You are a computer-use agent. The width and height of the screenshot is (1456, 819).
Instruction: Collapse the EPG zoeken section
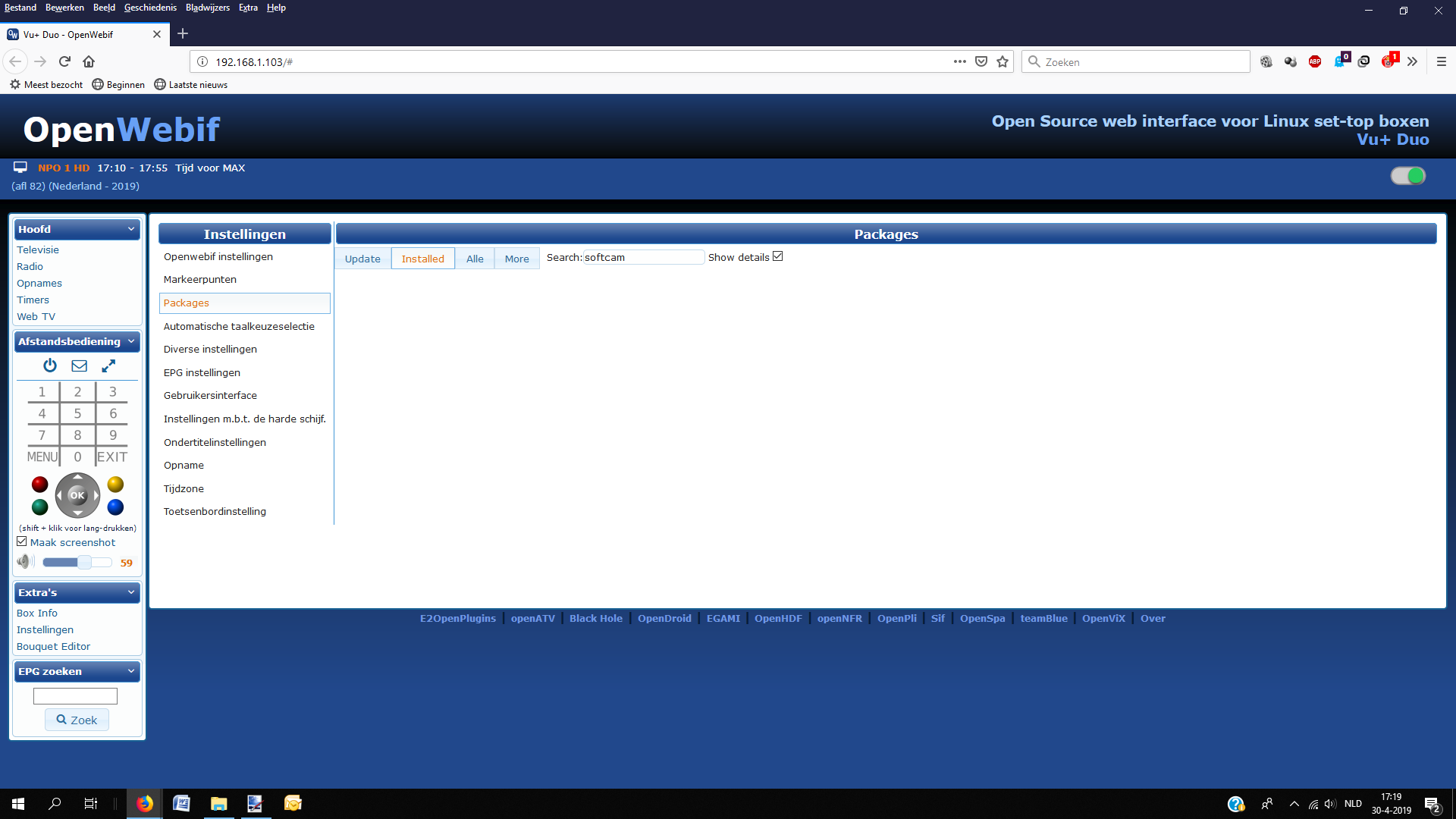131,671
